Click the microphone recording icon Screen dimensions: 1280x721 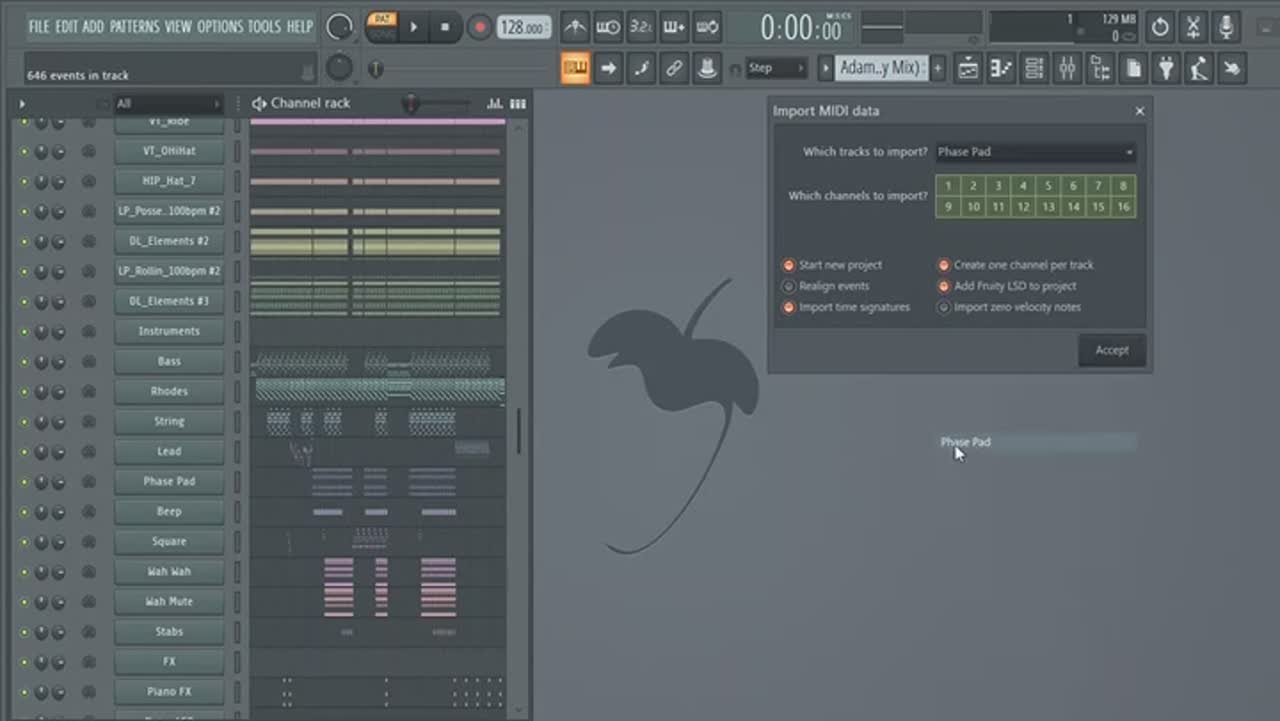point(1226,27)
